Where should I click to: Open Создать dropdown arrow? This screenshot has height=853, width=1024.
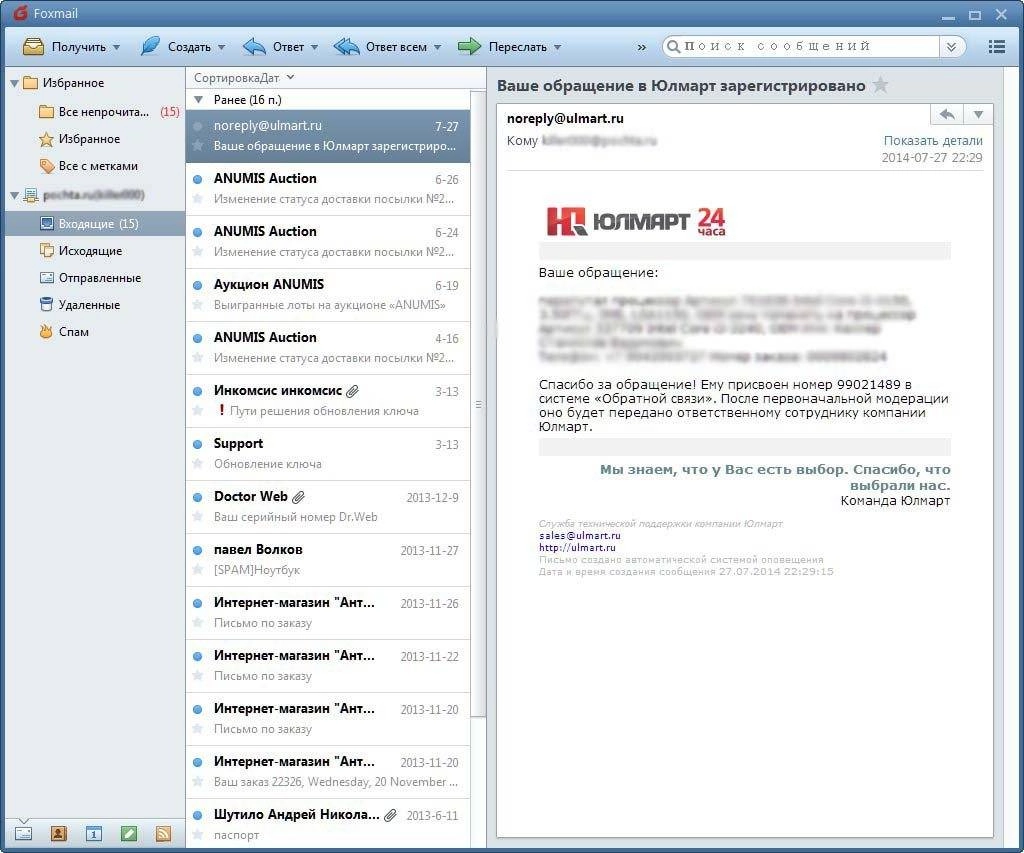pos(221,47)
